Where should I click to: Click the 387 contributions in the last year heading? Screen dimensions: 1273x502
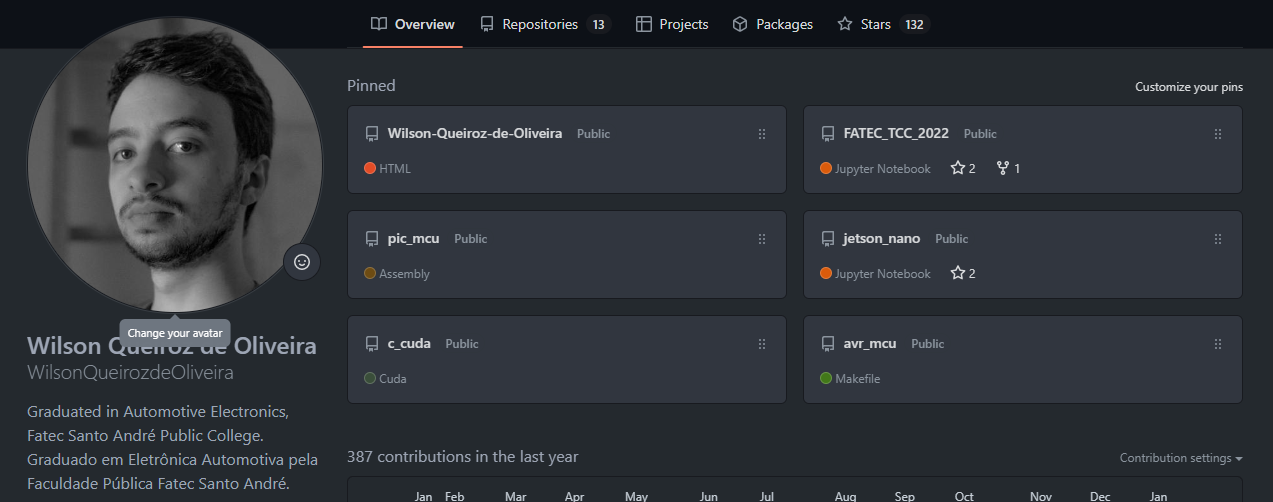click(x=463, y=456)
